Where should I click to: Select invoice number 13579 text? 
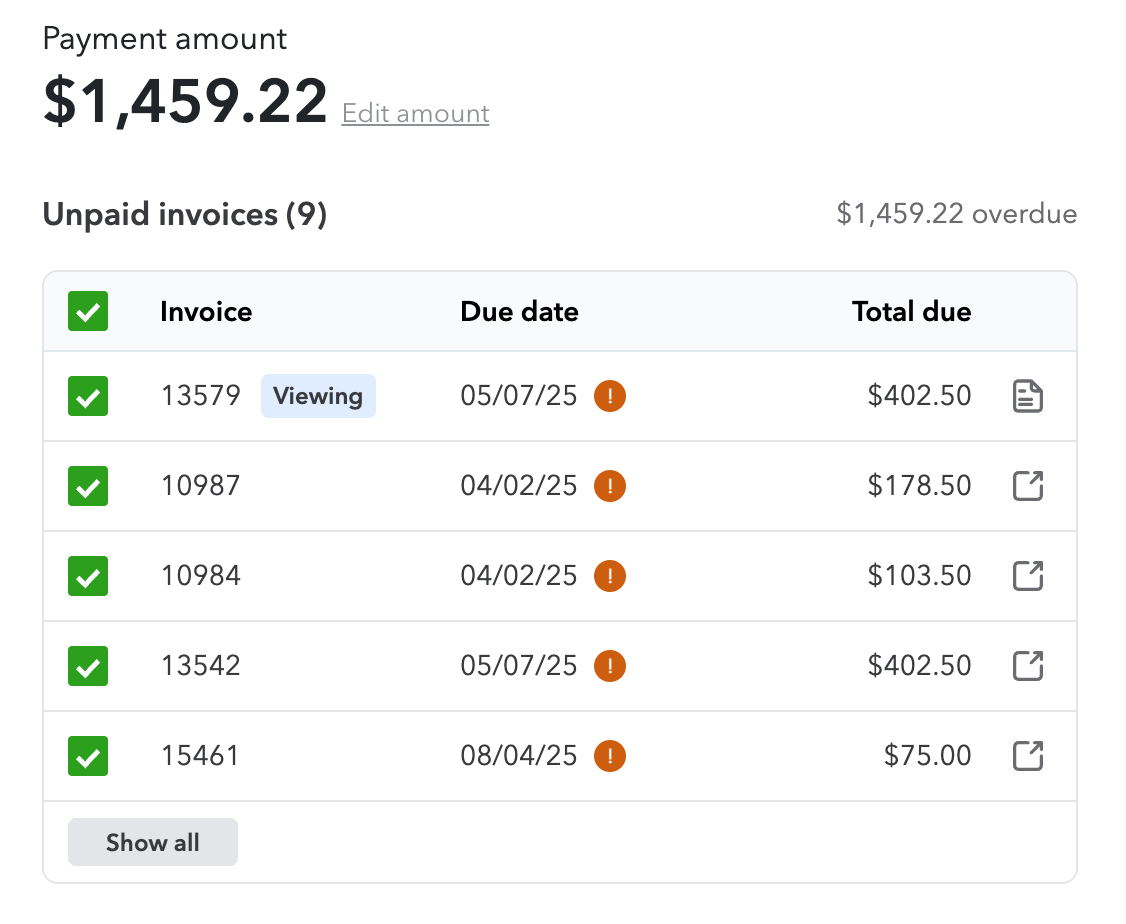click(x=200, y=396)
